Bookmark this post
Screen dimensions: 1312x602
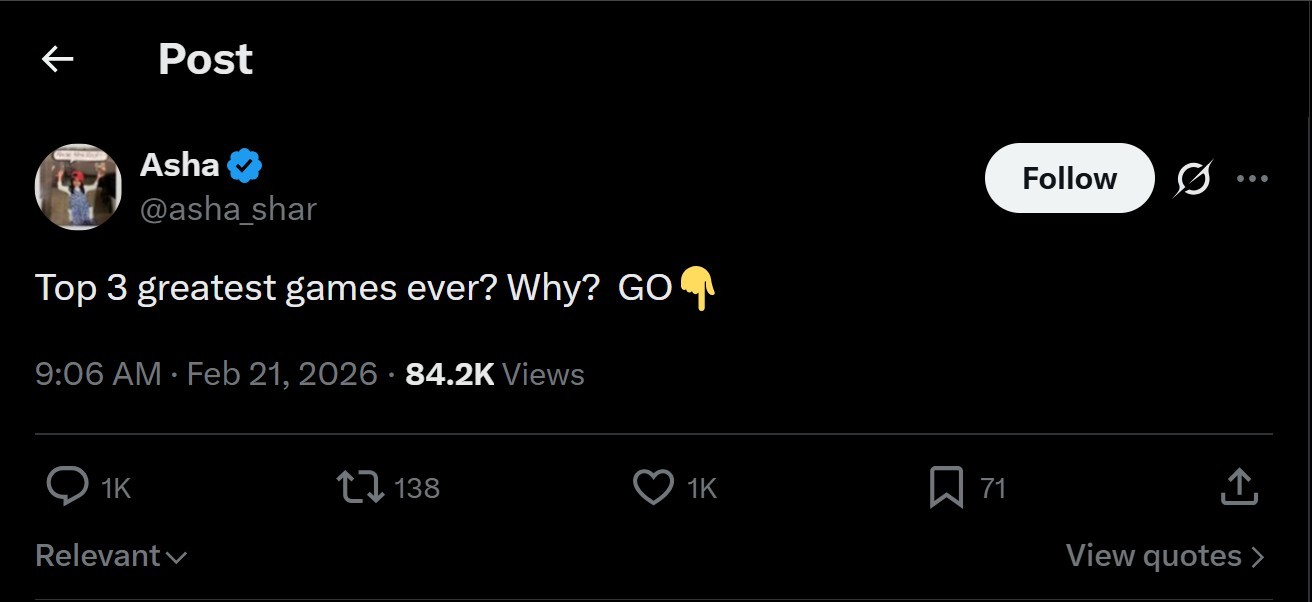pyautogui.click(x=946, y=488)
